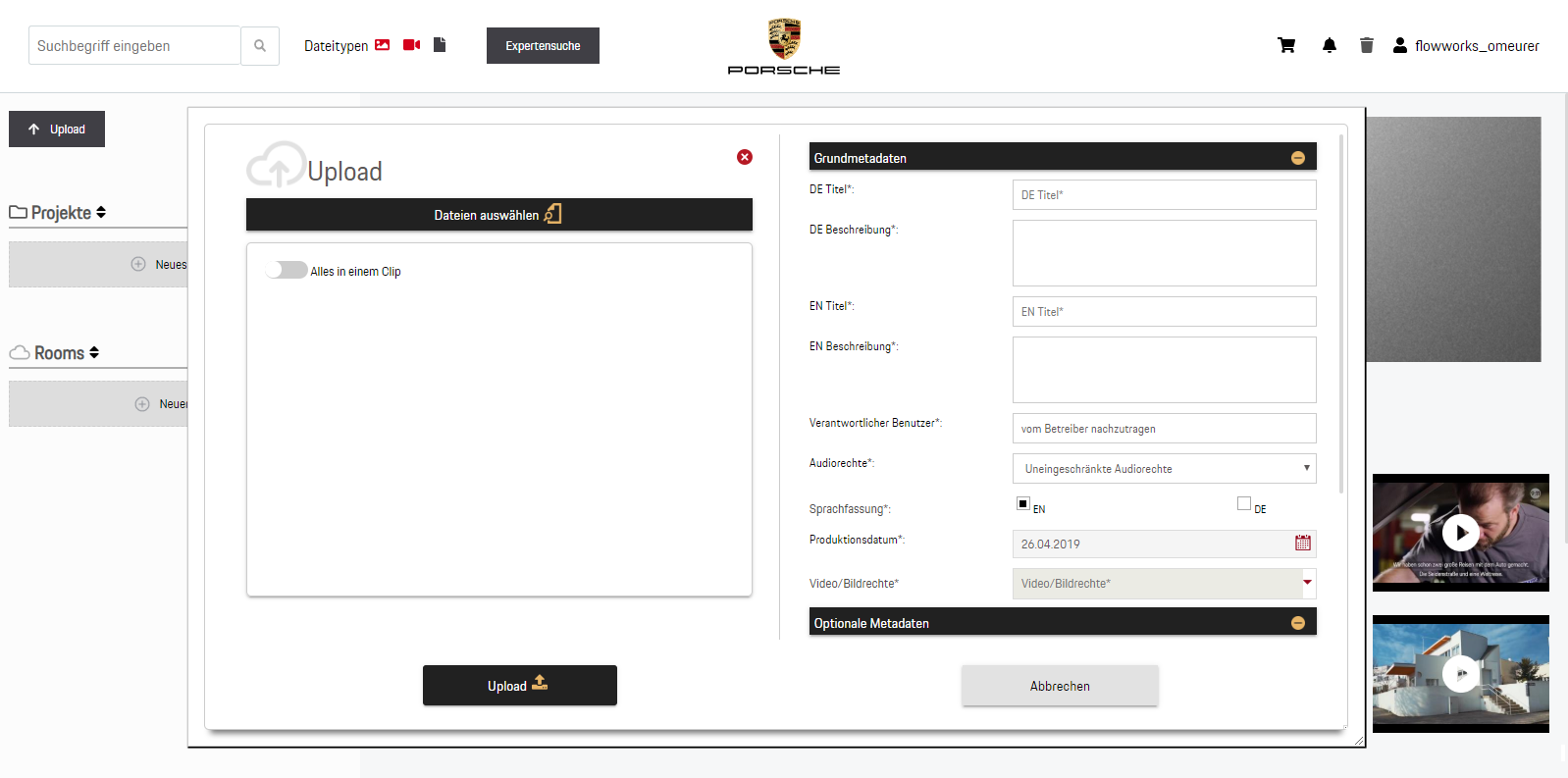Click into the DE Titel field

tap(1164, 195)
